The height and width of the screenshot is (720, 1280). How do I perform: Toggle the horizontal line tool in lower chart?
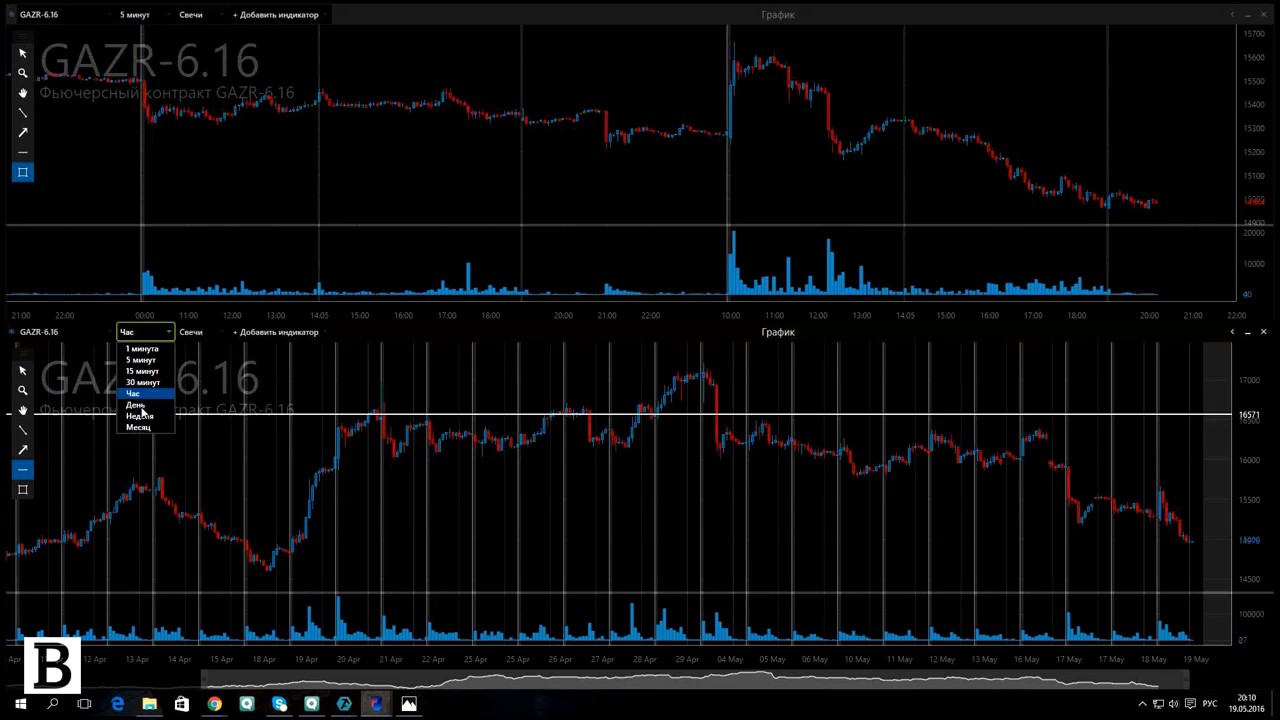(x=23, y=470)
